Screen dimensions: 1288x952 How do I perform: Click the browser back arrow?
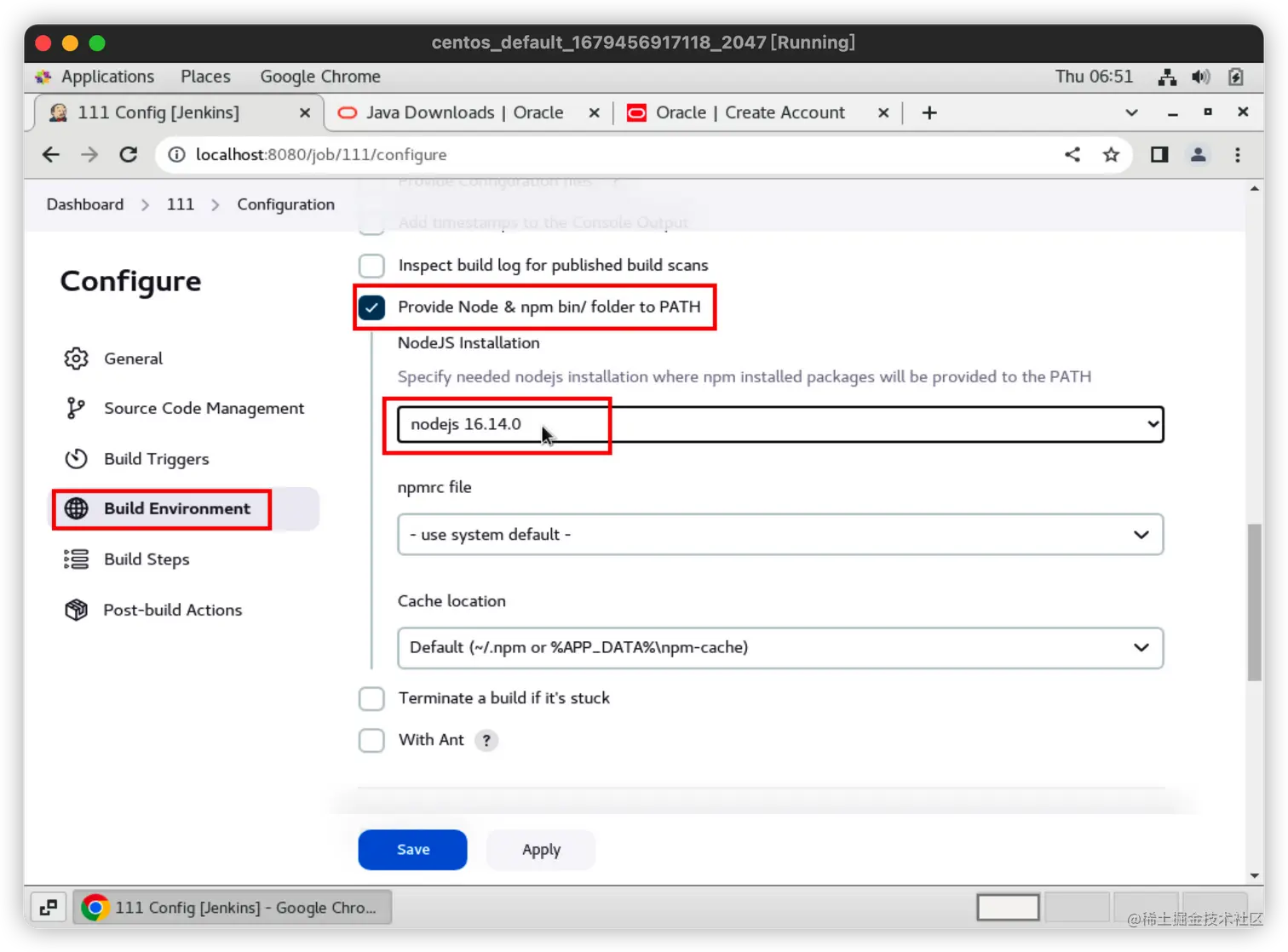pos(51,154)
